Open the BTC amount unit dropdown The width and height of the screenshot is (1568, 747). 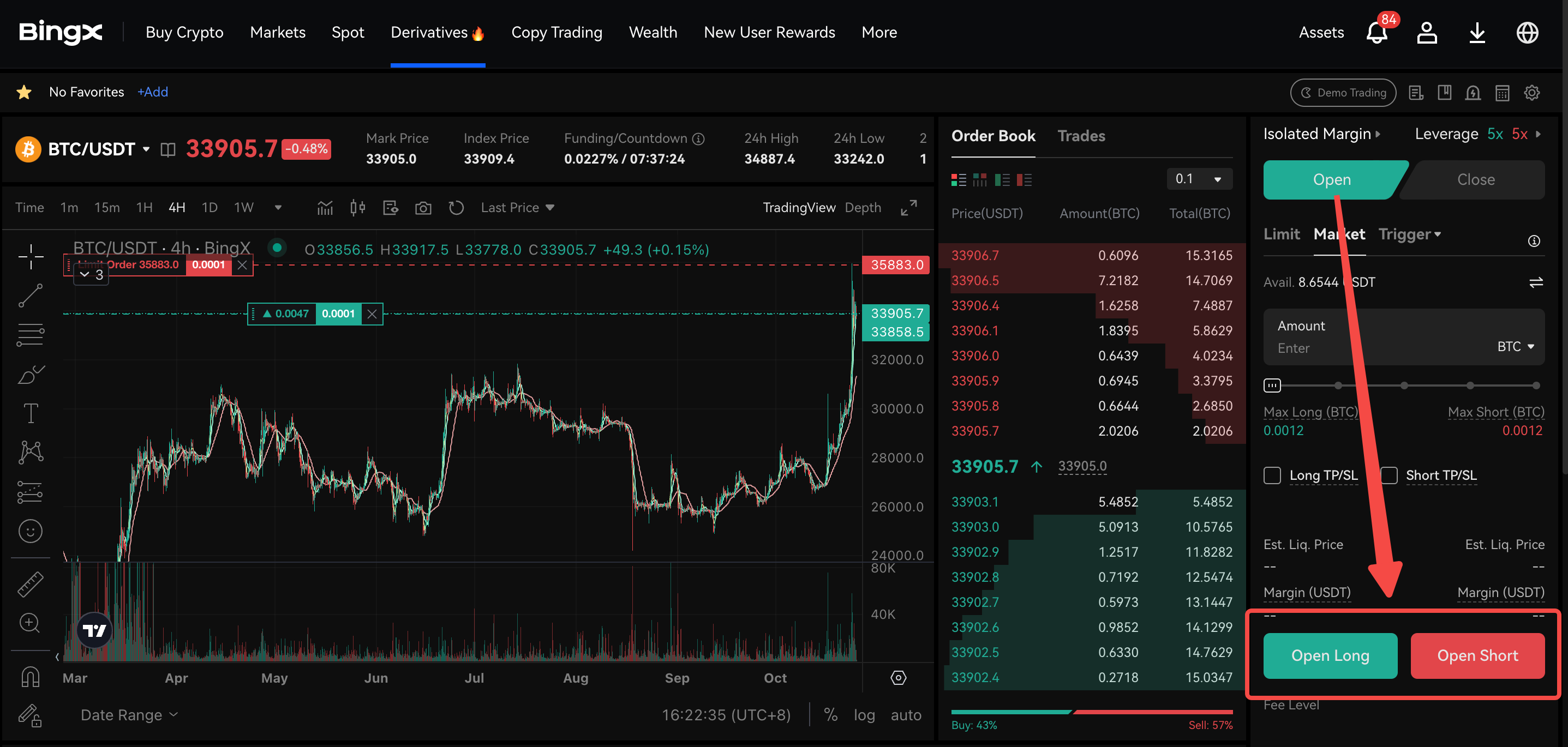click(x=1515, y=346)
